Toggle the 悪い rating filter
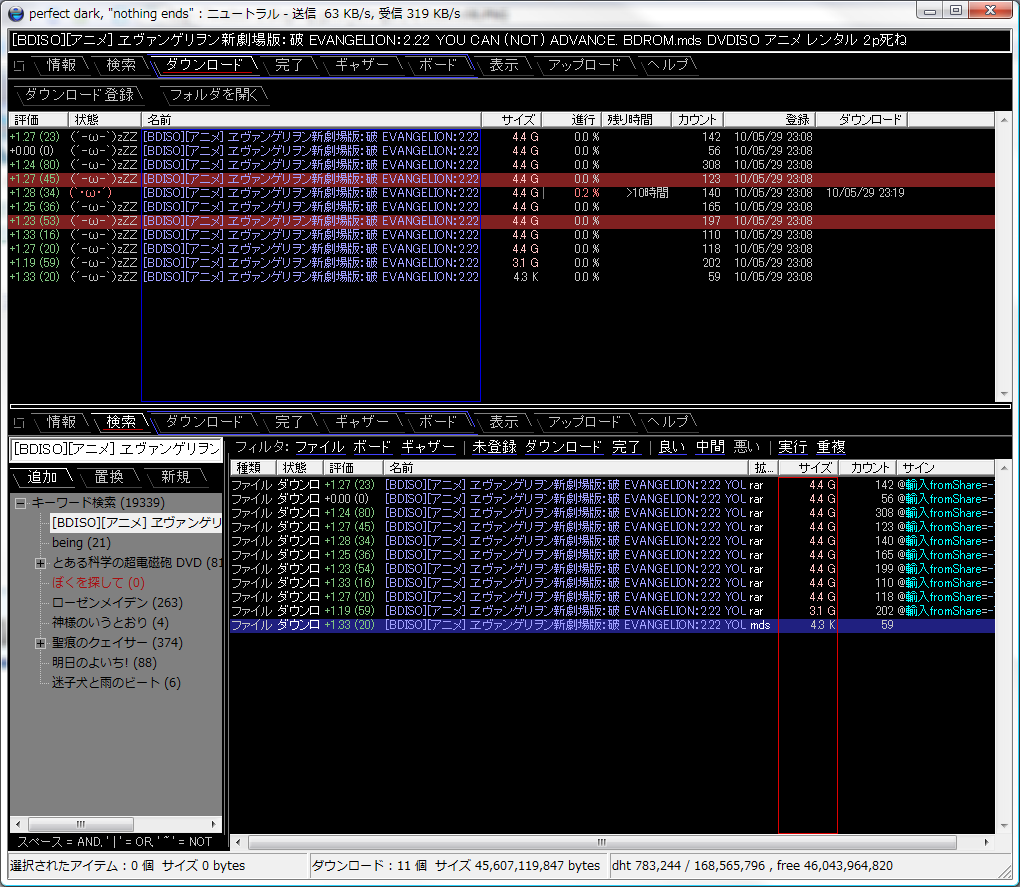This screenshot has width=1020, height=887. pos(746,447)
